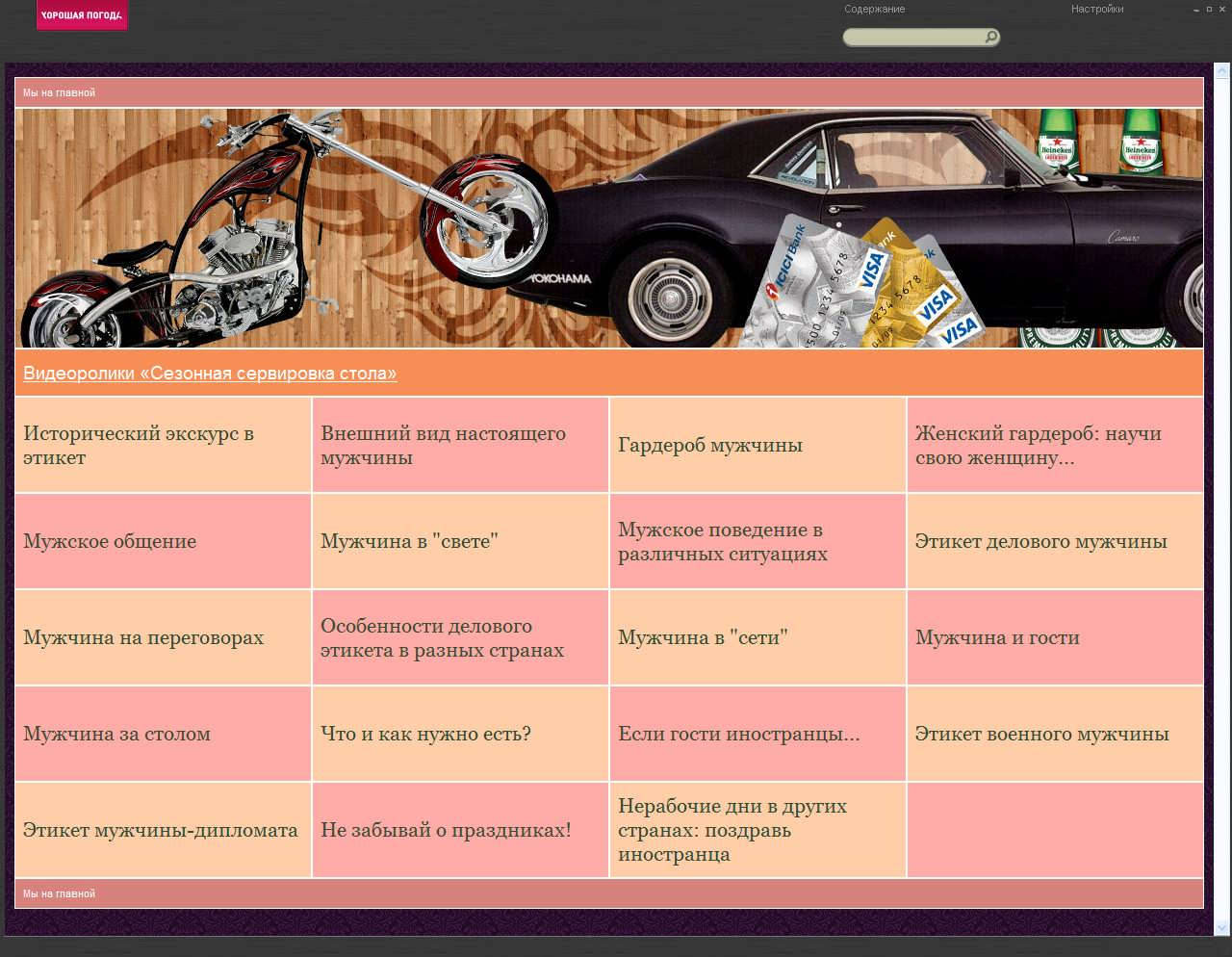Image resolution: width=1232 pixels, height=957 pixels.
Task: Choose Не забывай о праздниках! topic
Action: point(446,831)
